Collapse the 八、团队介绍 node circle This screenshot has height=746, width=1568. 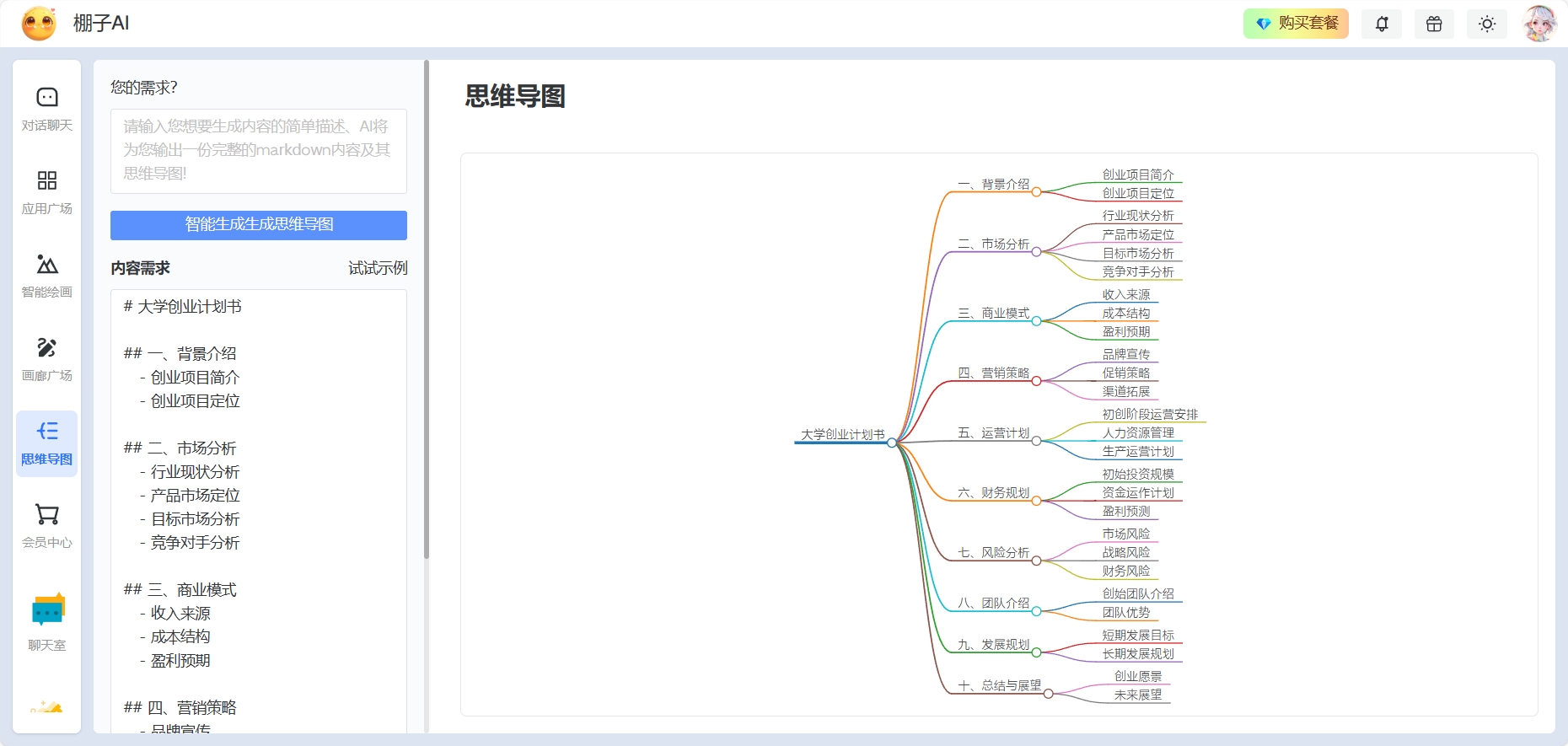(x=1037, y=611)
